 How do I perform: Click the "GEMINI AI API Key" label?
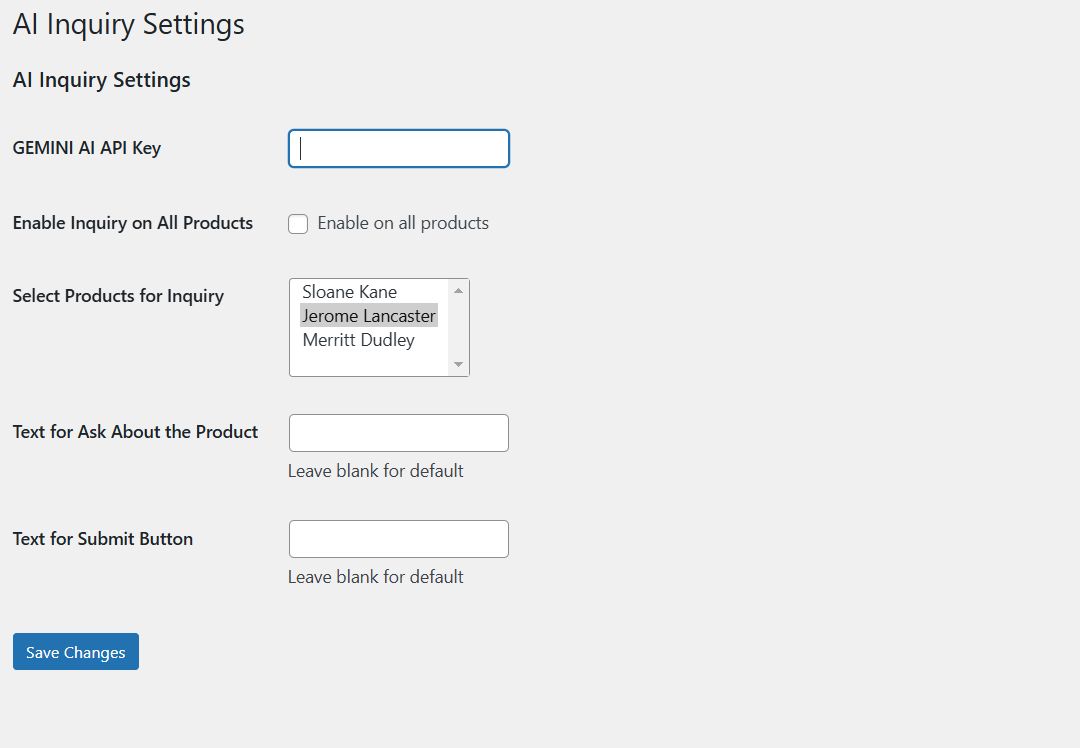point(87,148)
